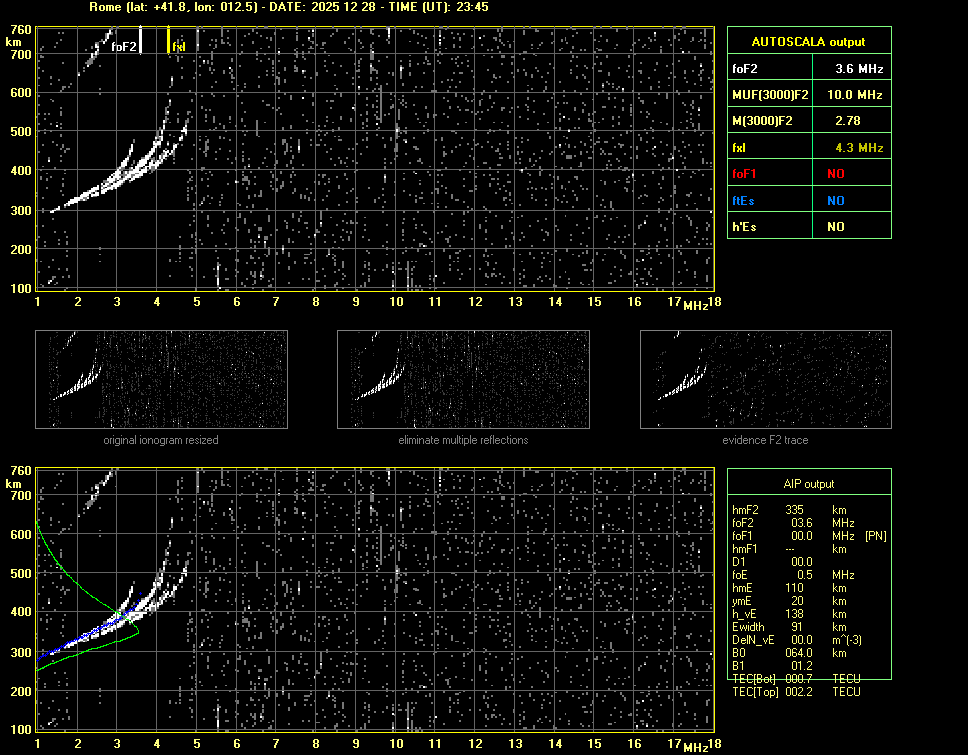
Task: Click the AUTOSCALA output header
Action: pos(808,42)
